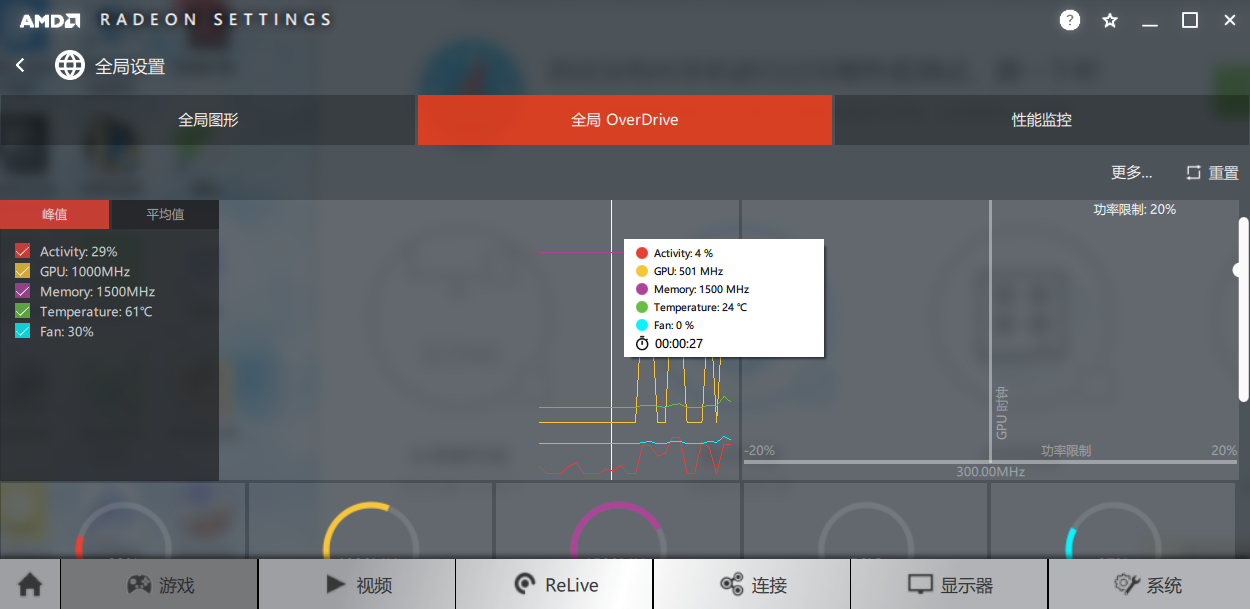
Task: Open the 系统 section
Action: coord(1148,585)
